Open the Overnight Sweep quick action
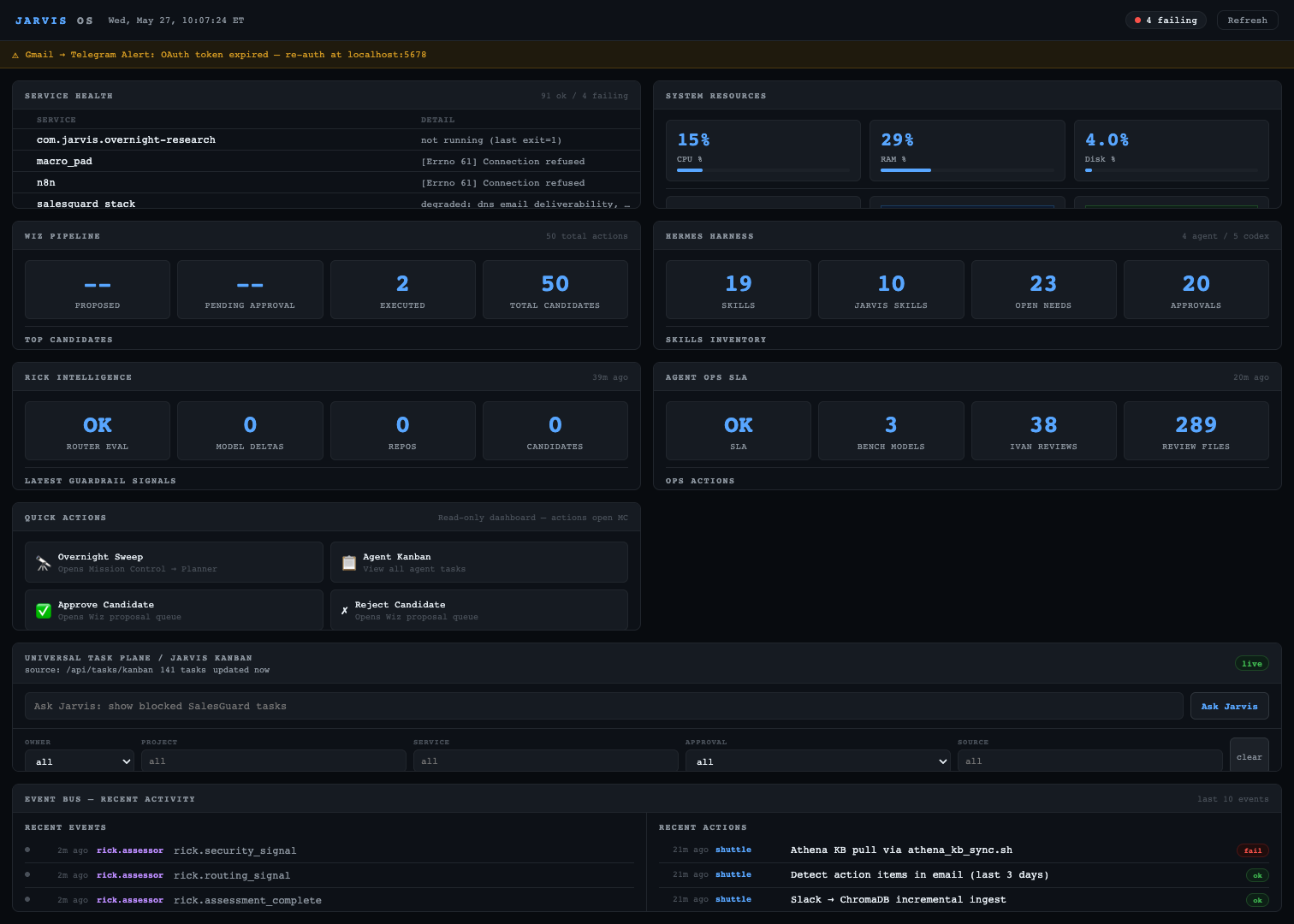This screenshot has height=924, width=1294. [x=174, y=562]
